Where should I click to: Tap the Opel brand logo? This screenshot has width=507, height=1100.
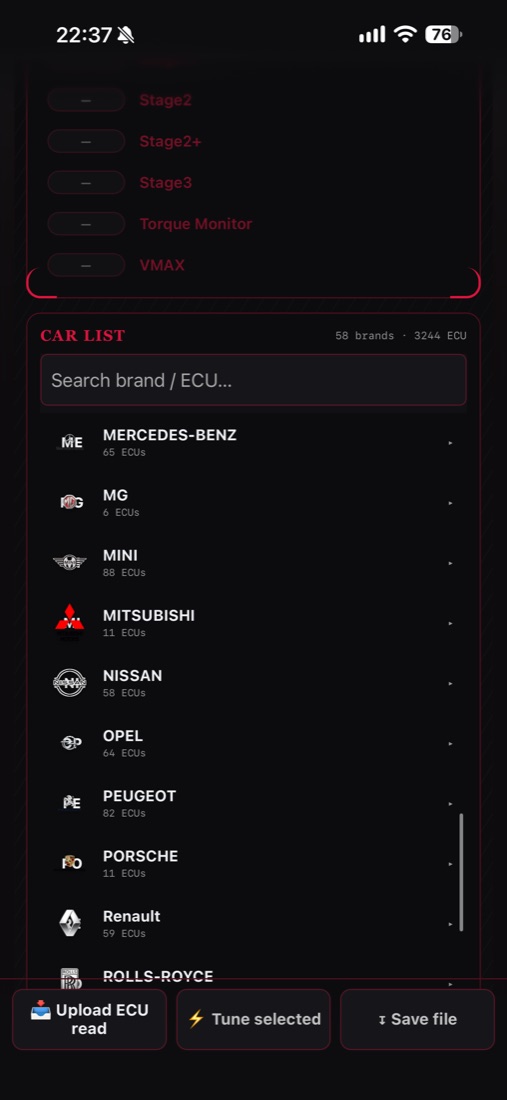click(70, 743)
